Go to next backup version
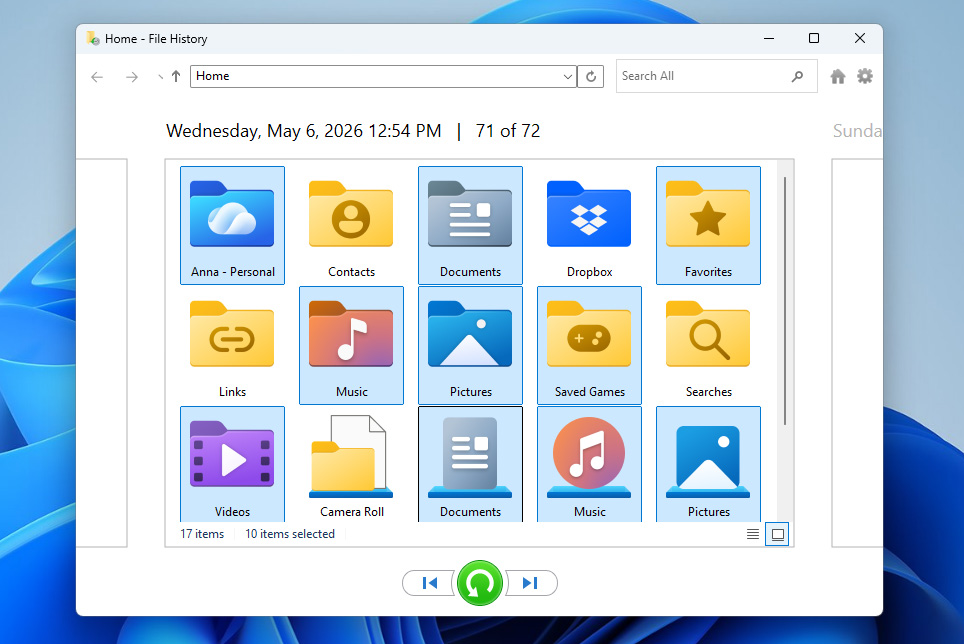Image resolution: width=964 pixels, height=644 pixels. tap(531, 583)
